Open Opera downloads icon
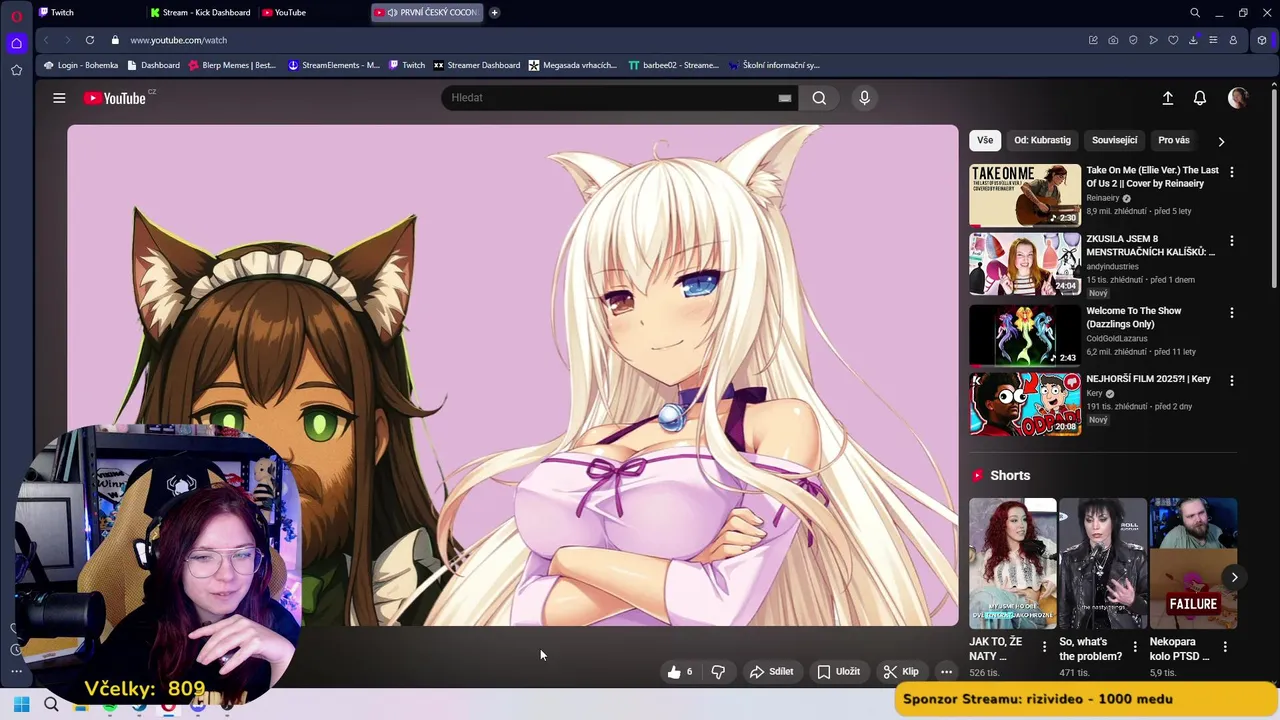The image size is (1280, 720). 1193,40
